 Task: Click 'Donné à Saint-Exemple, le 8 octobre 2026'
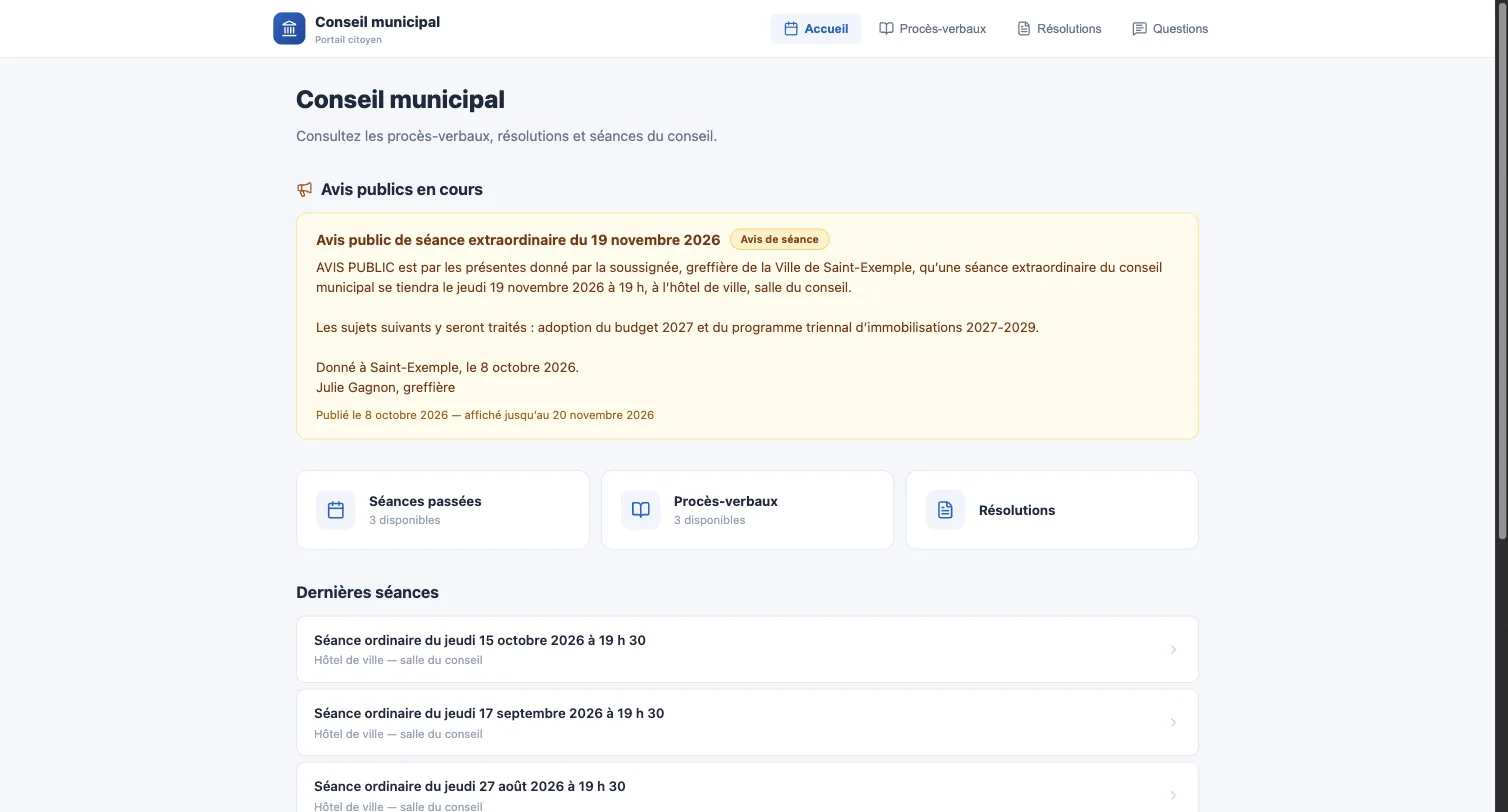click(447, 367)
